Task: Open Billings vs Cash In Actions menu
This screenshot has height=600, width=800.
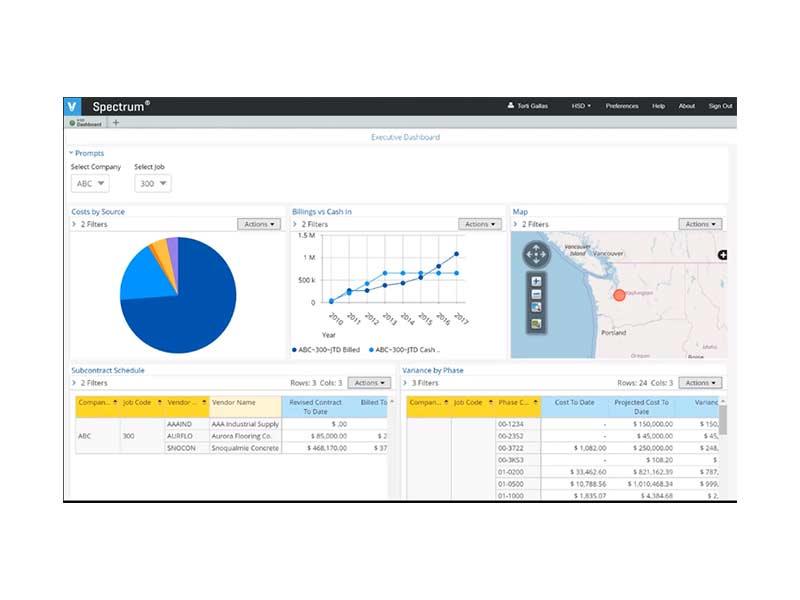Action: (480, 224)
